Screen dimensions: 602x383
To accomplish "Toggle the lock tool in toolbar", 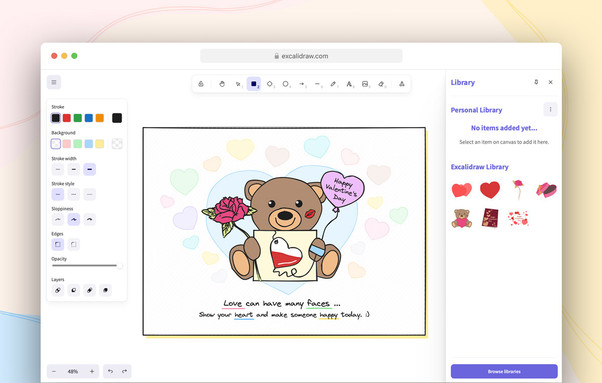I will [201, 84].
